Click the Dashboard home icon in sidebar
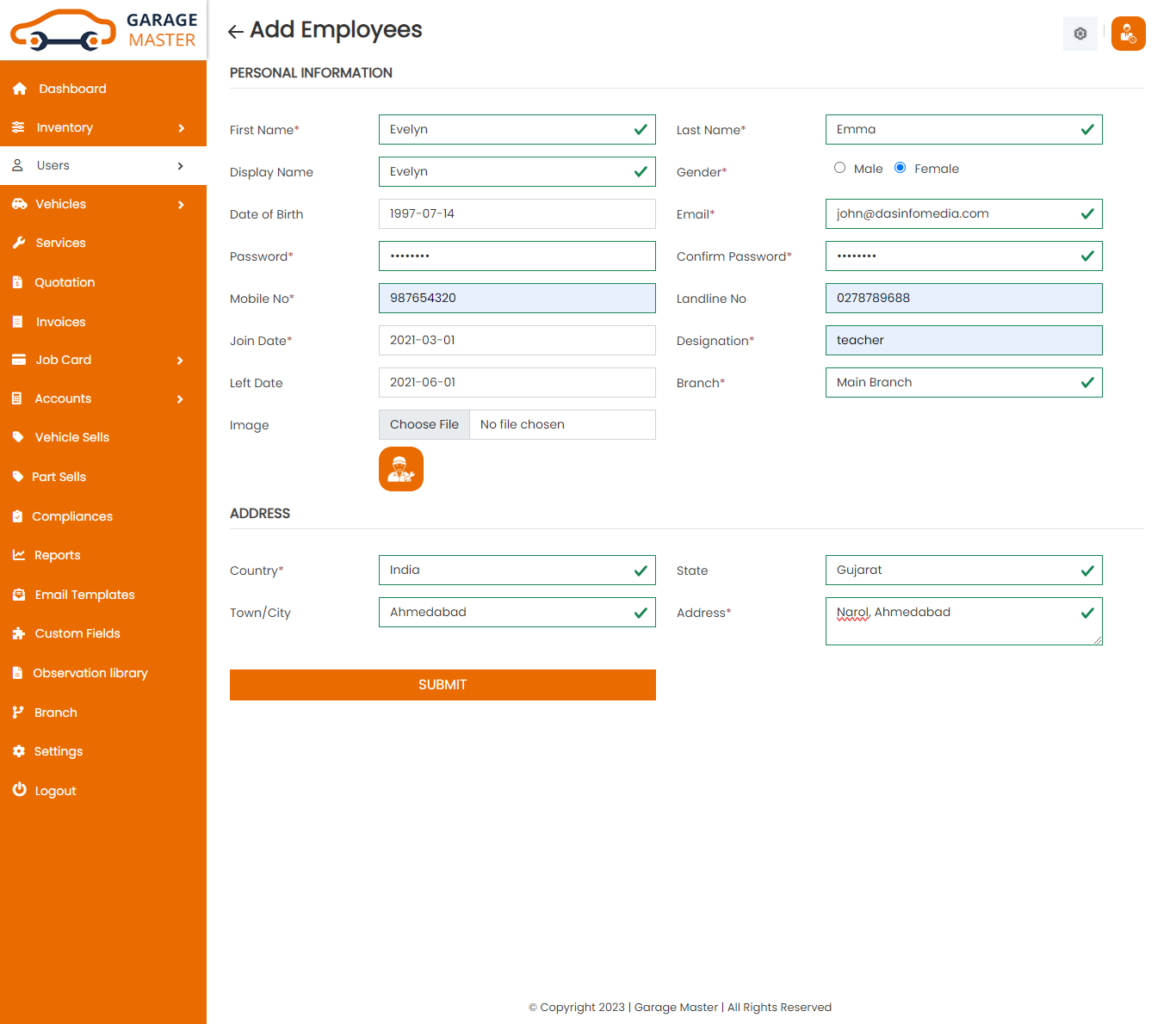1176x1024 pixels. coord(20,89)
